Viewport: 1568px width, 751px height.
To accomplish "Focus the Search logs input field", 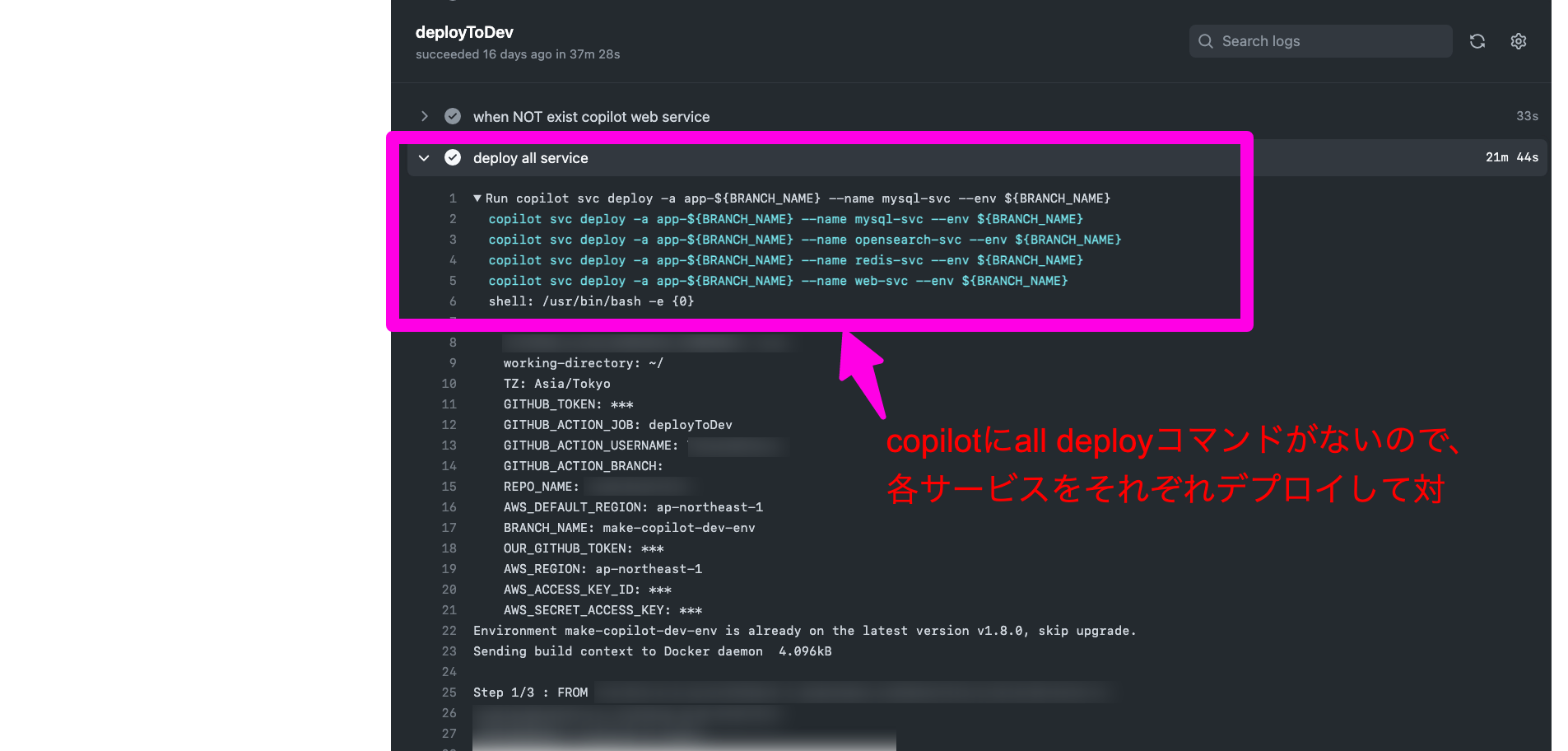I will click(1320, 41).
